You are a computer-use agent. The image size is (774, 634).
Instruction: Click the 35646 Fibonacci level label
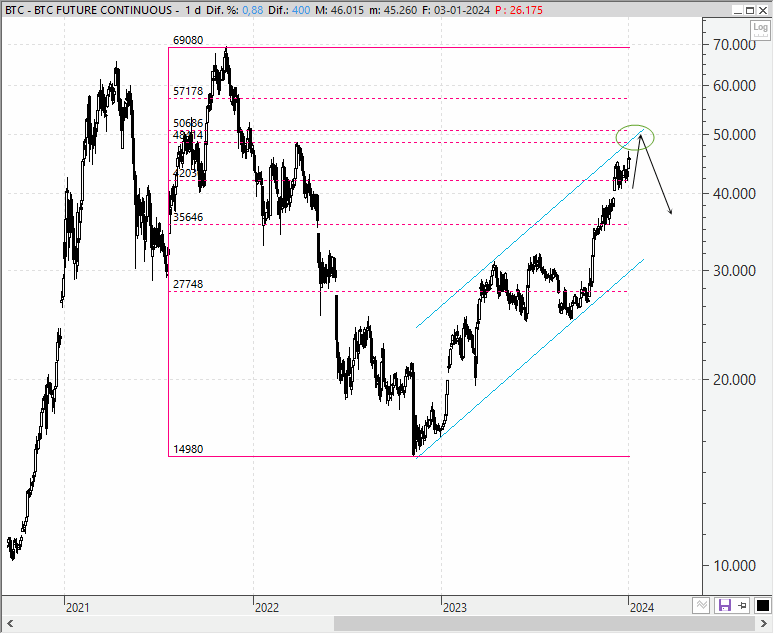188,217
